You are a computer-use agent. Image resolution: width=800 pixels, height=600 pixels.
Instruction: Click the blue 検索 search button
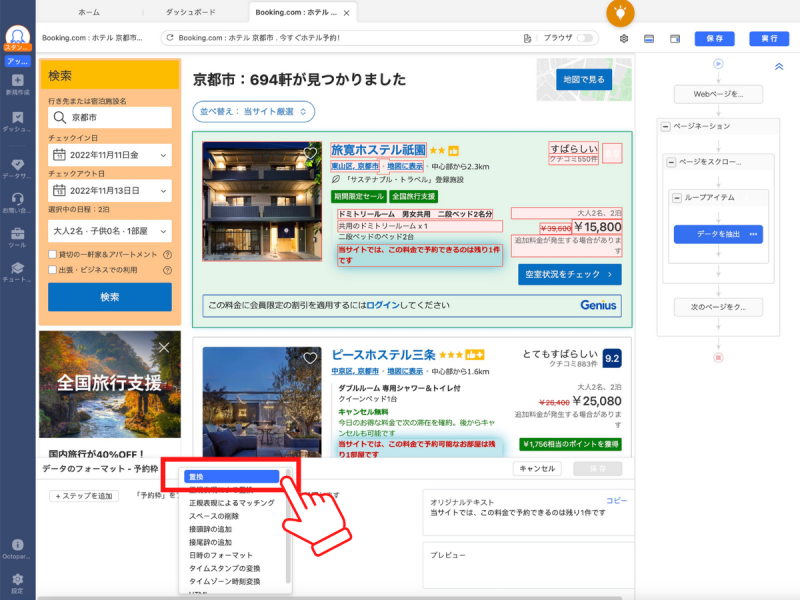pyautogui.click(x=110, y=297)
